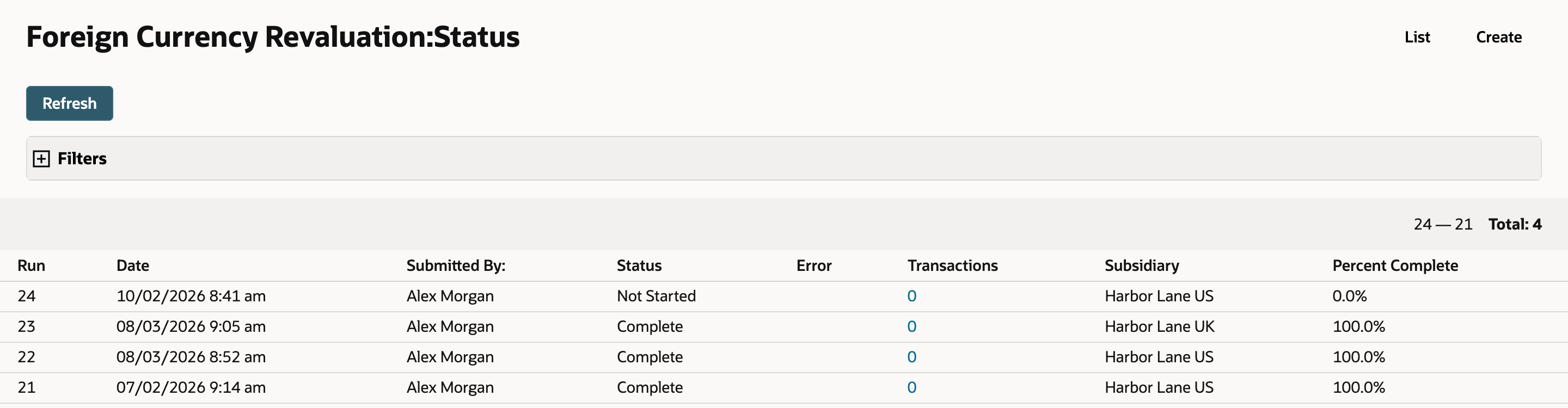Click the Total: 4 count text

pos(1515,224)
